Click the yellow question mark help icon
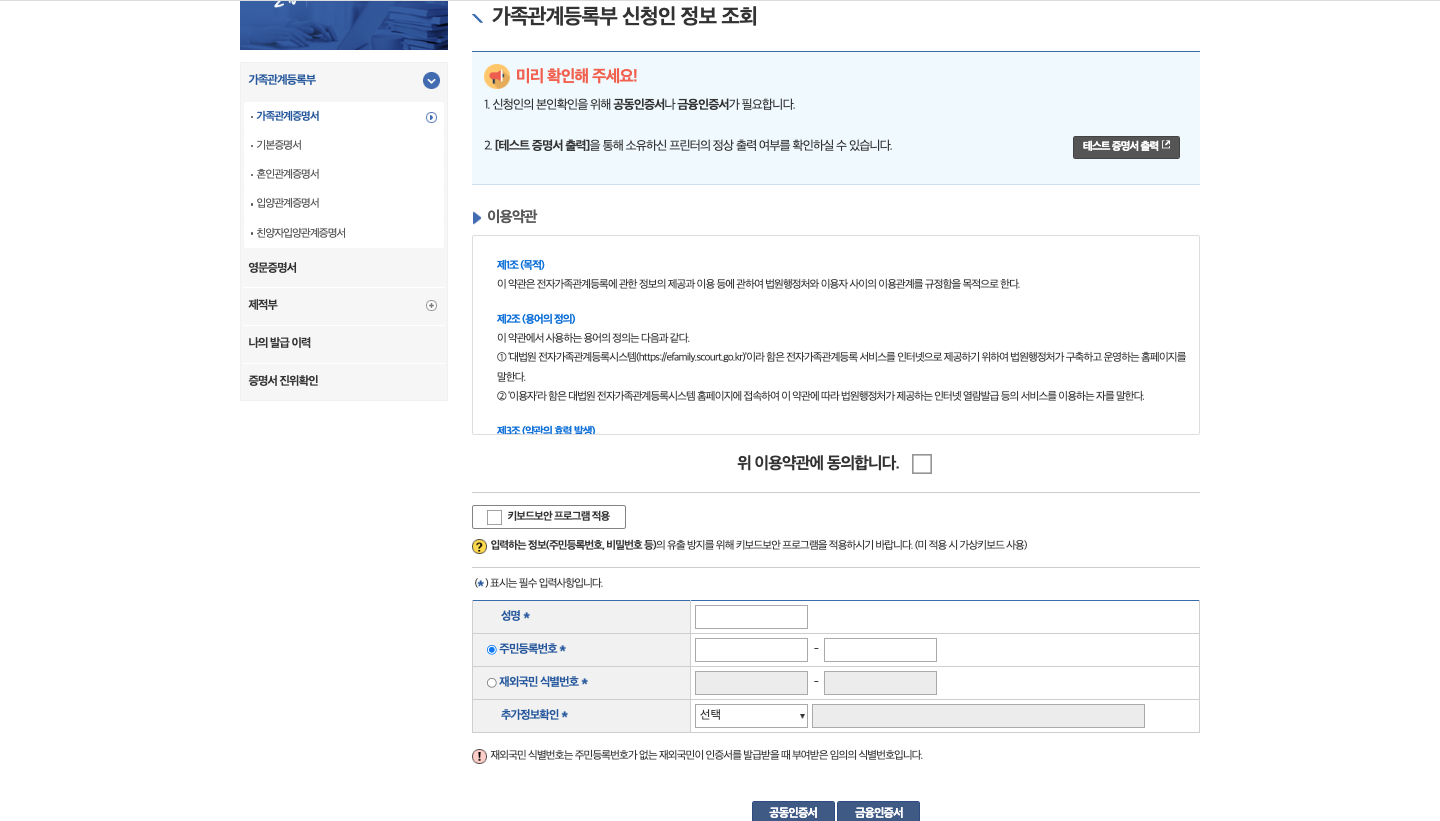 (x=479, y=546)
